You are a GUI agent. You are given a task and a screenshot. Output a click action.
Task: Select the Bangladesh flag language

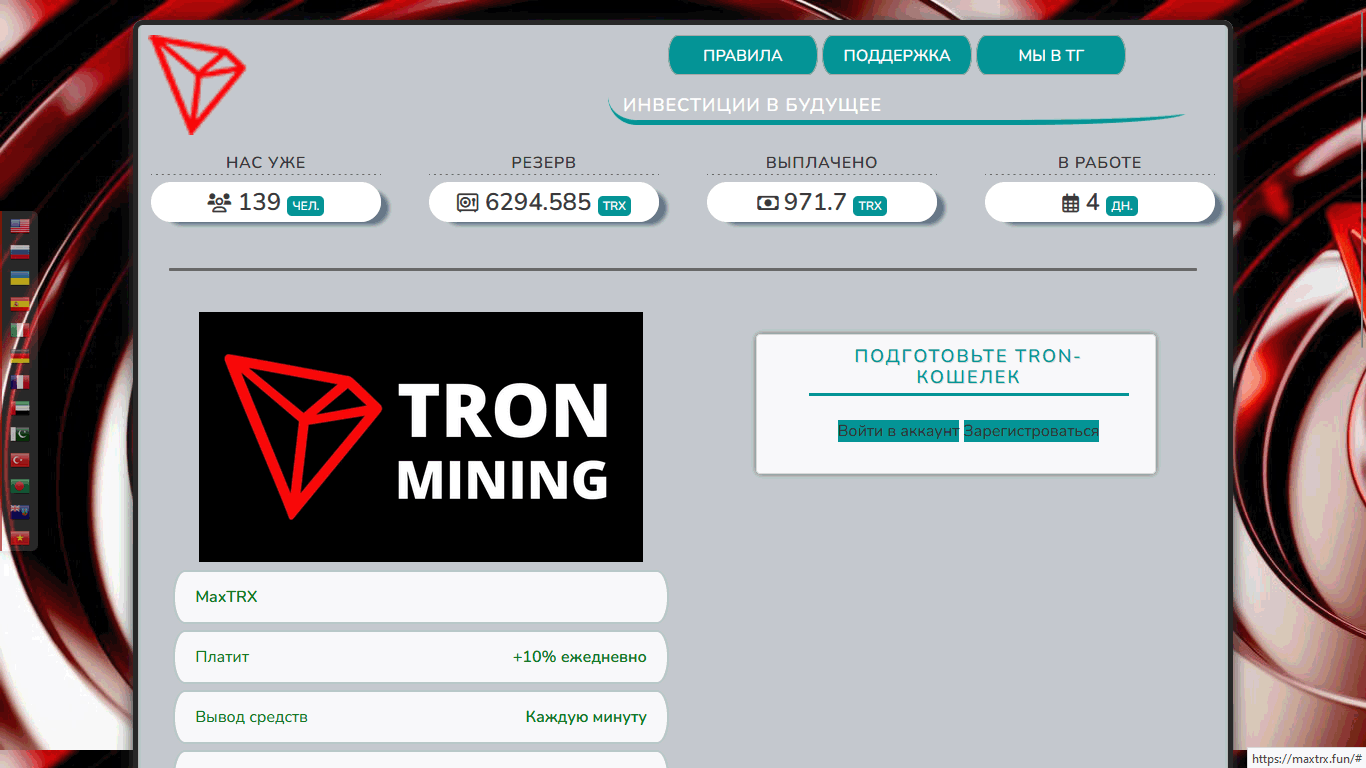(20, 486)
